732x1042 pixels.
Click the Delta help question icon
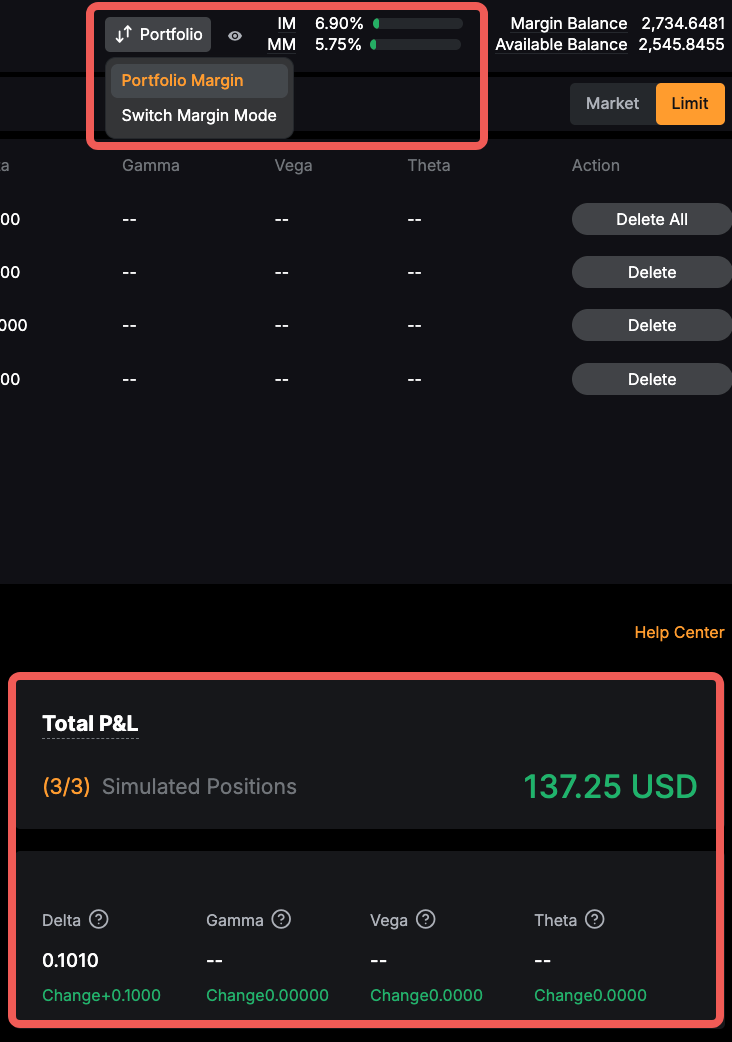(99, 920)
